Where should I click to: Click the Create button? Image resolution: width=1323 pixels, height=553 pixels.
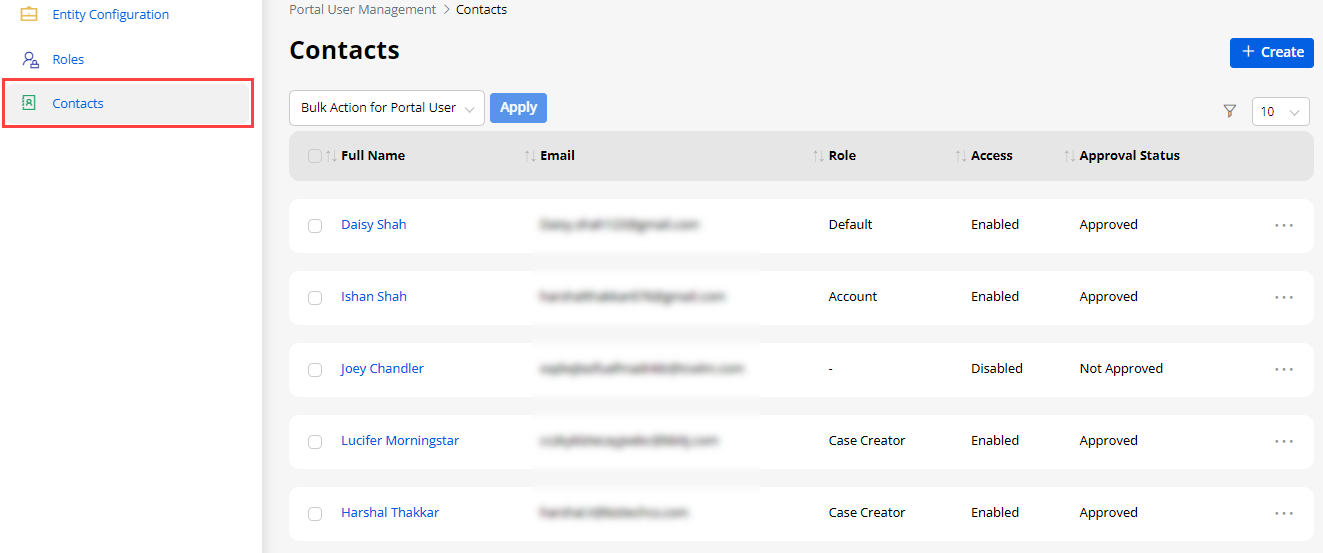pos(1271,52)
